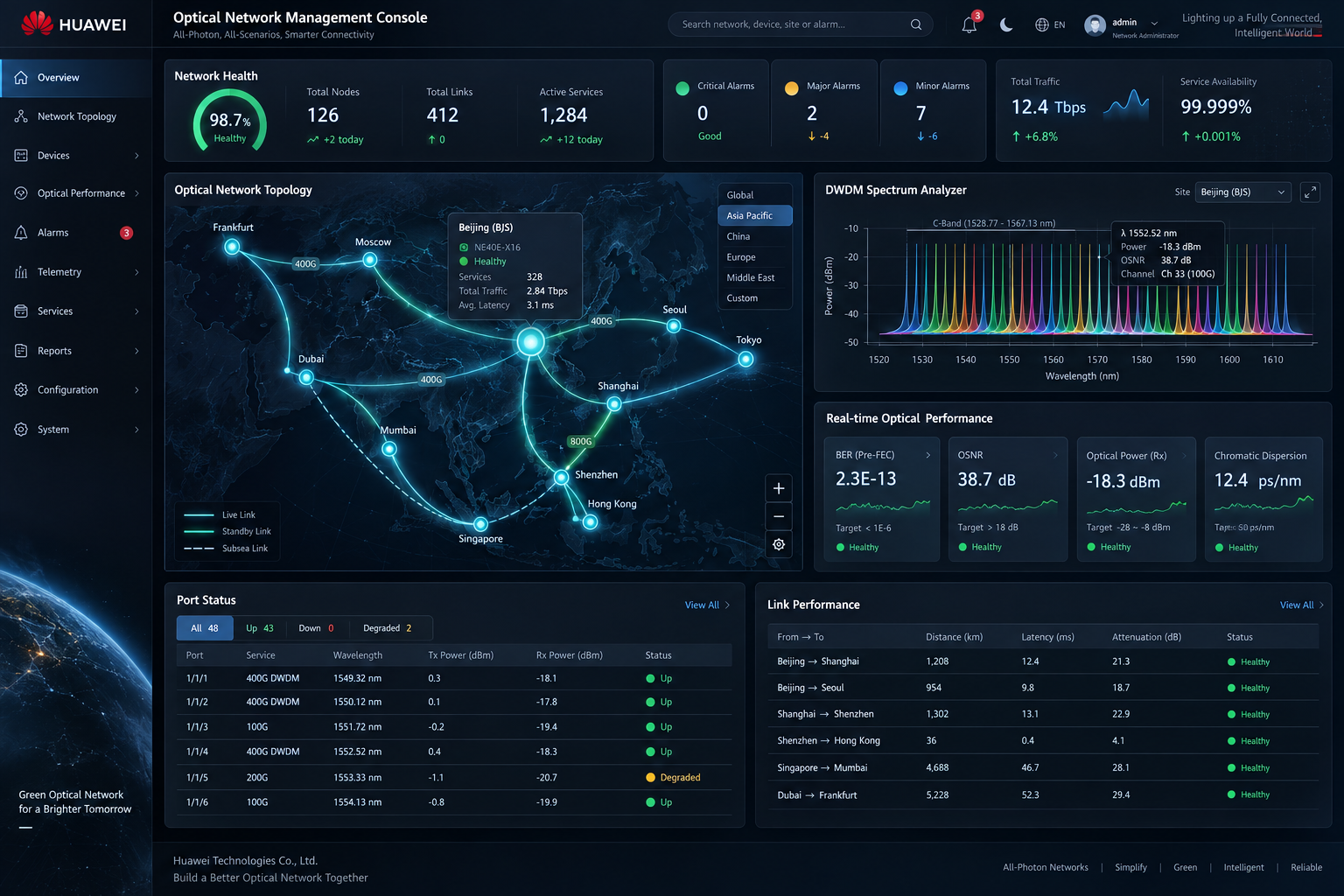The height and width of the screenshot is (896, 1344).
Task: Click the globe language icon
Action: pos(1041,24)
